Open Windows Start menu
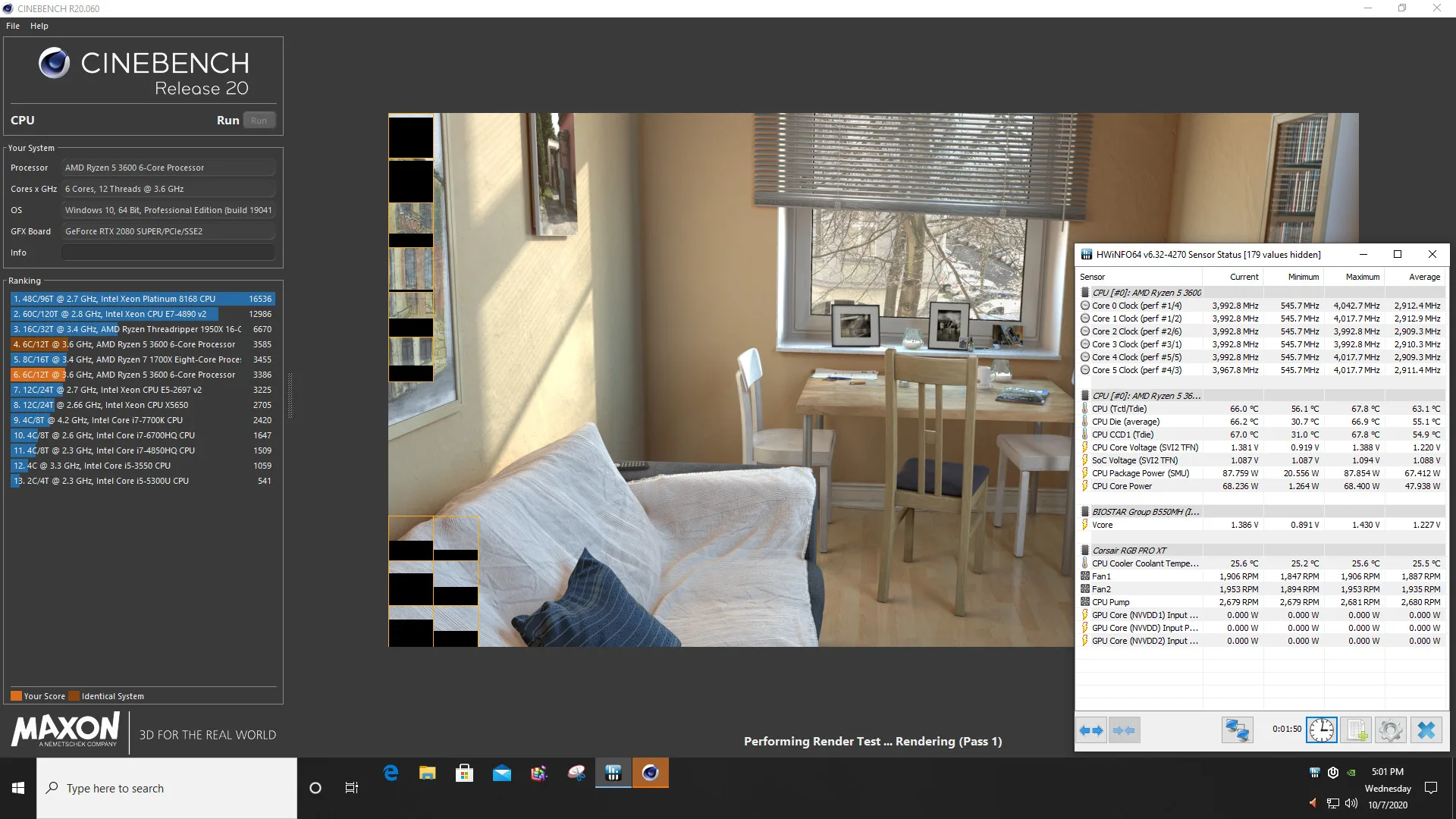 pyautogui.click(x=18, y=788)
